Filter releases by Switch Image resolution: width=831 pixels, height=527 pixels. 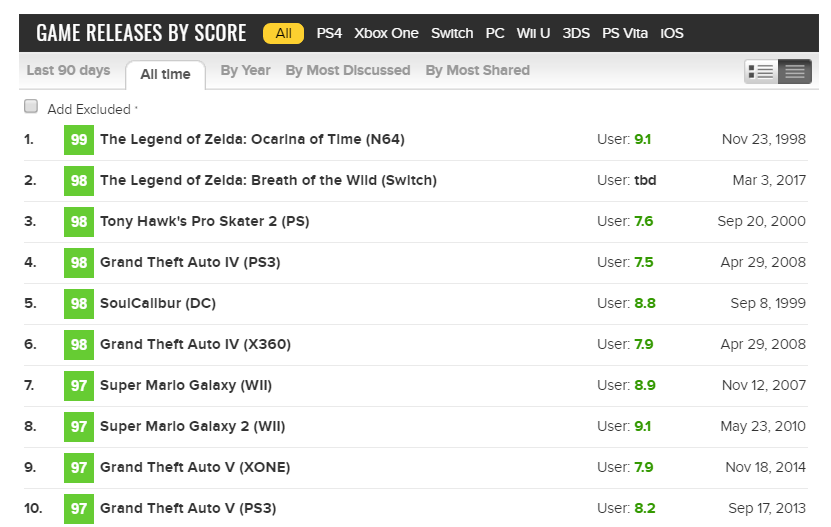pos(452,33)
